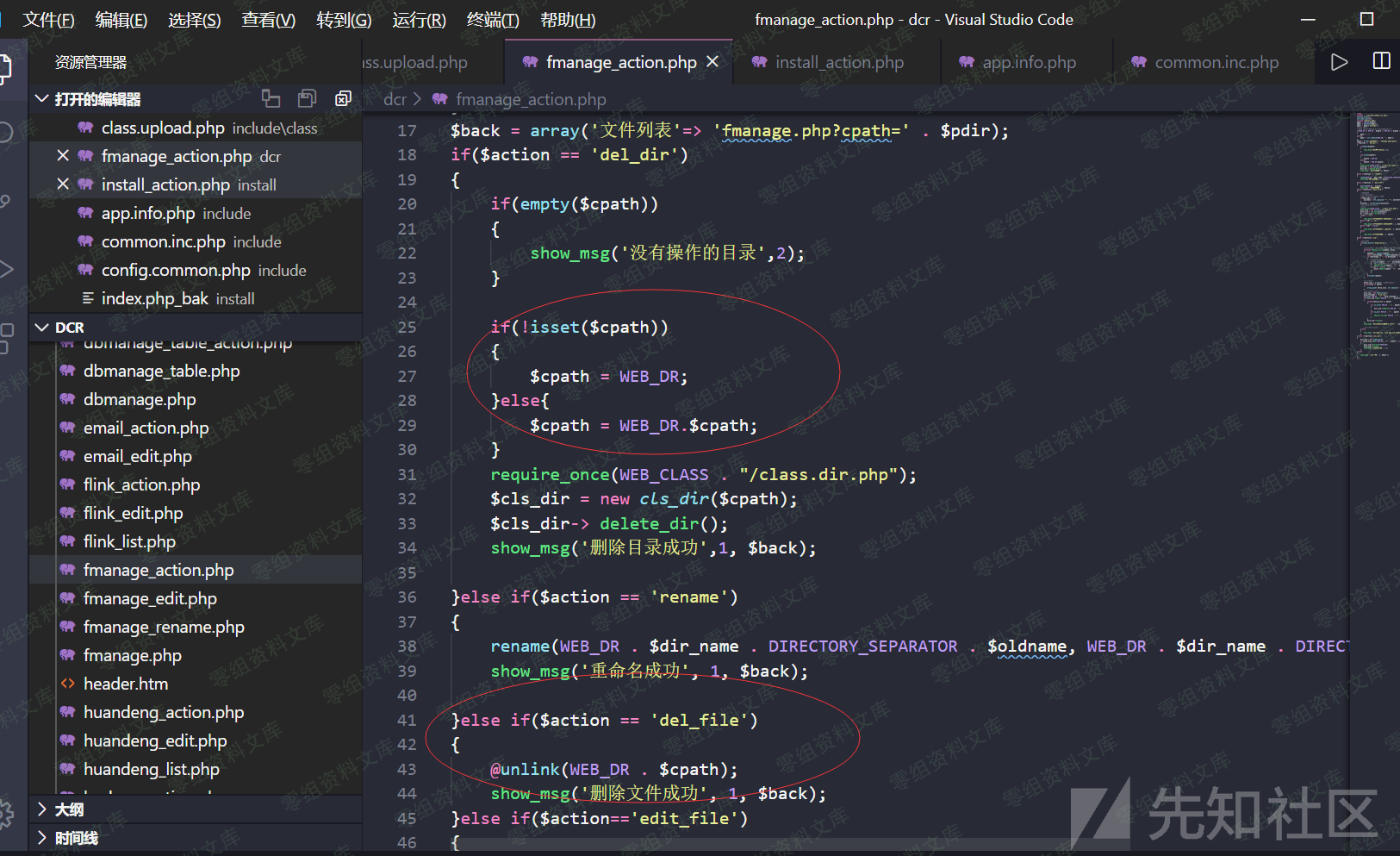
Task: Open the Run and Debug view
Action: pyautogui.click(x=5, y=269)
